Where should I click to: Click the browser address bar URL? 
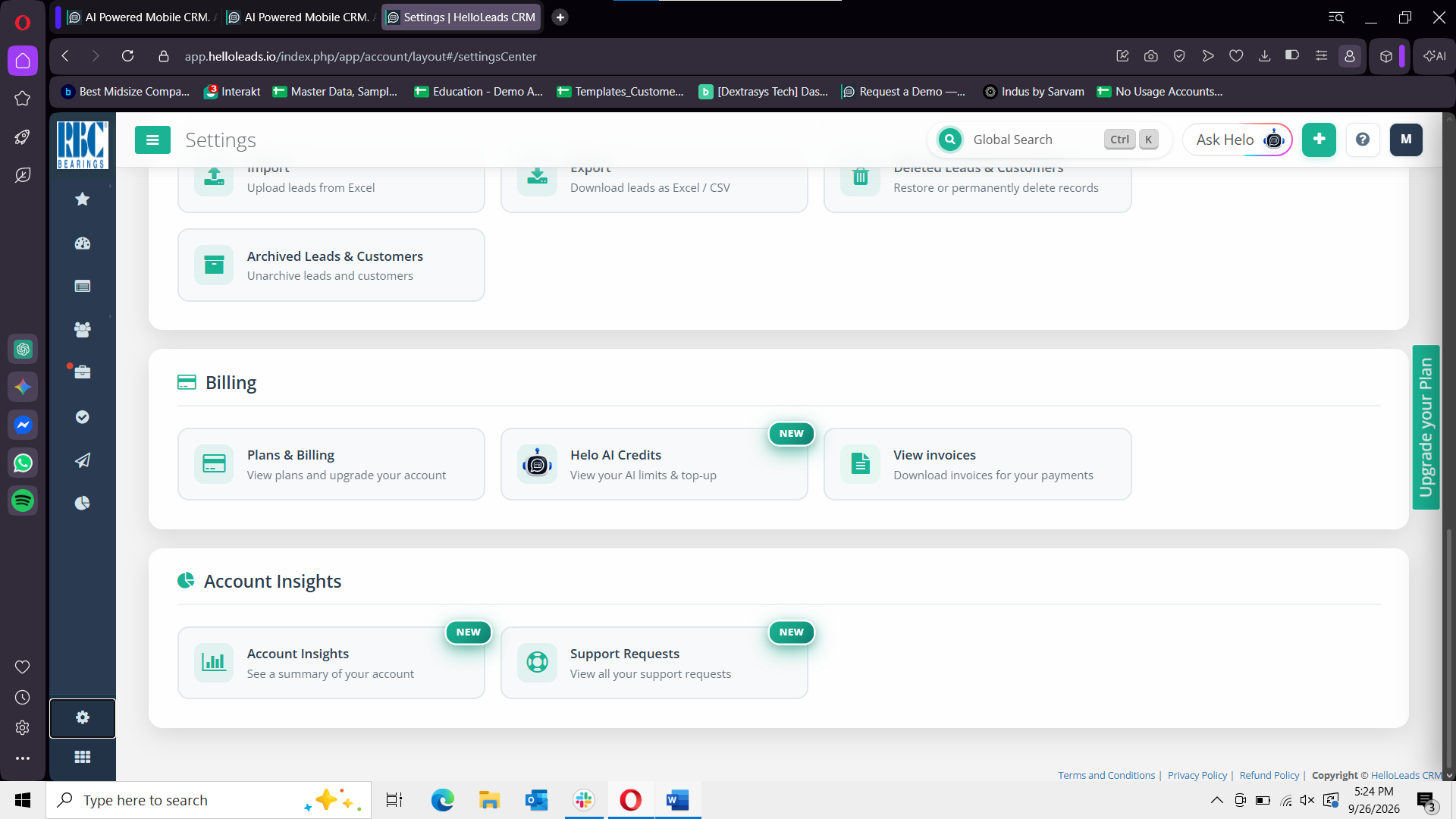360,56
